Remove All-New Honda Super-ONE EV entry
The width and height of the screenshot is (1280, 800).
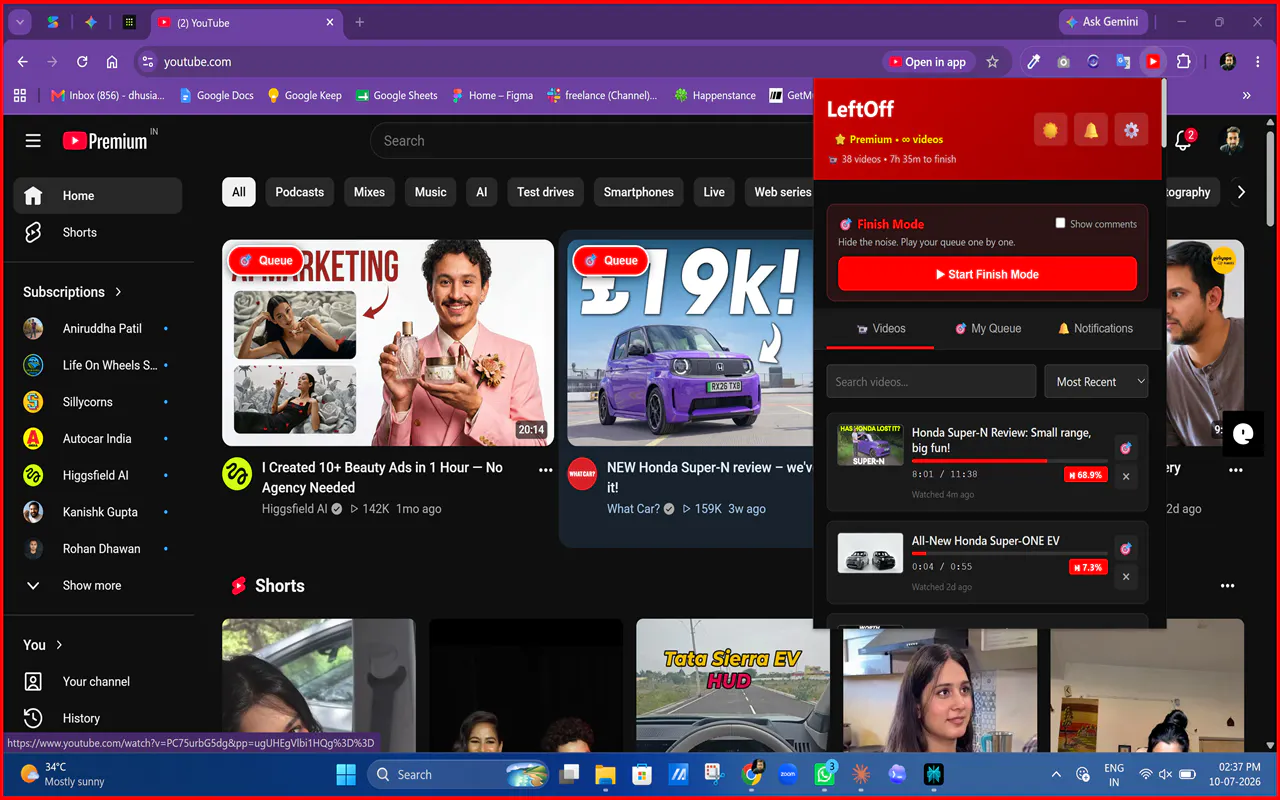click(x=1126, y=577)
